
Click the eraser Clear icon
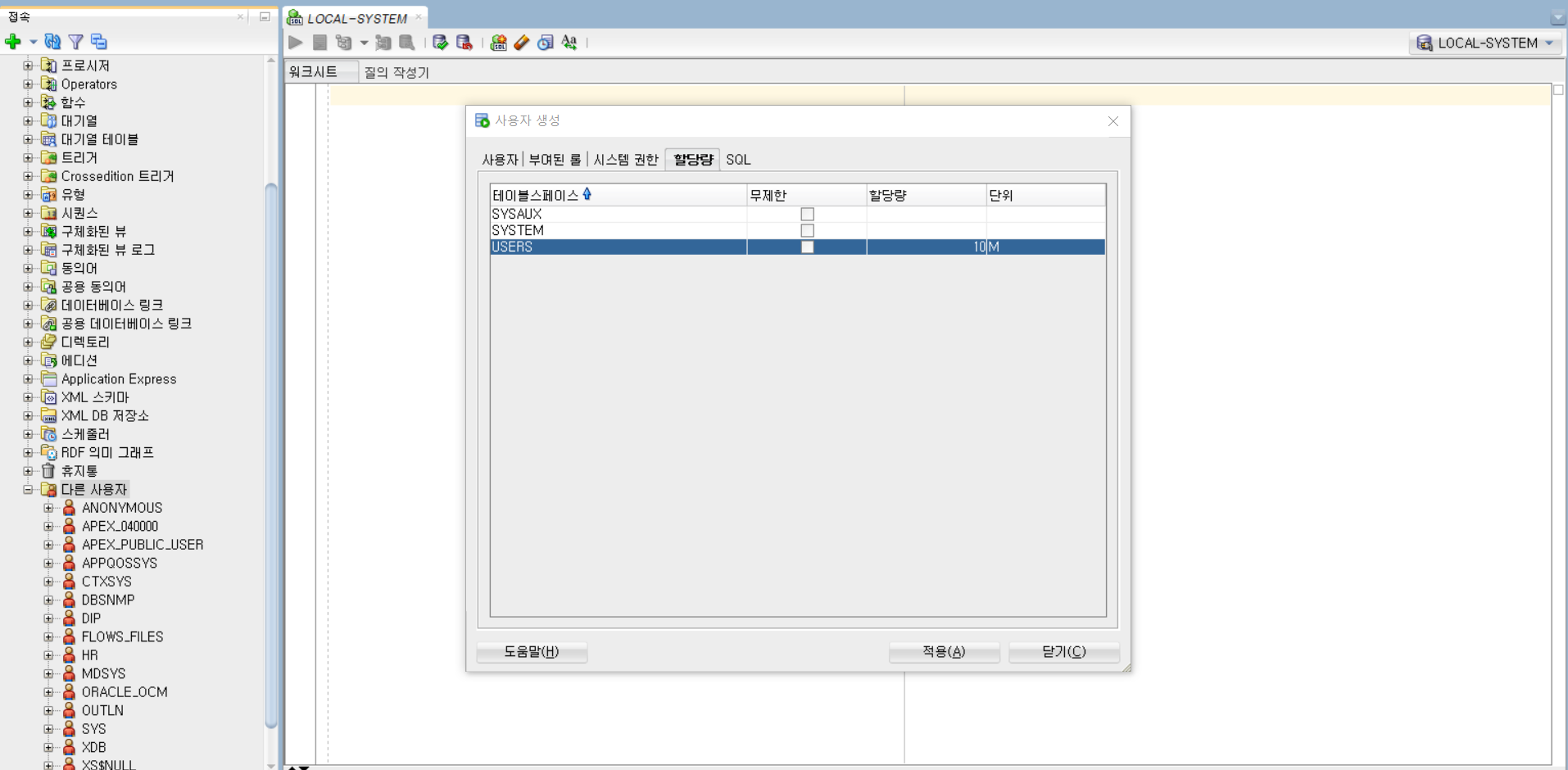click(x=522, y=43)
